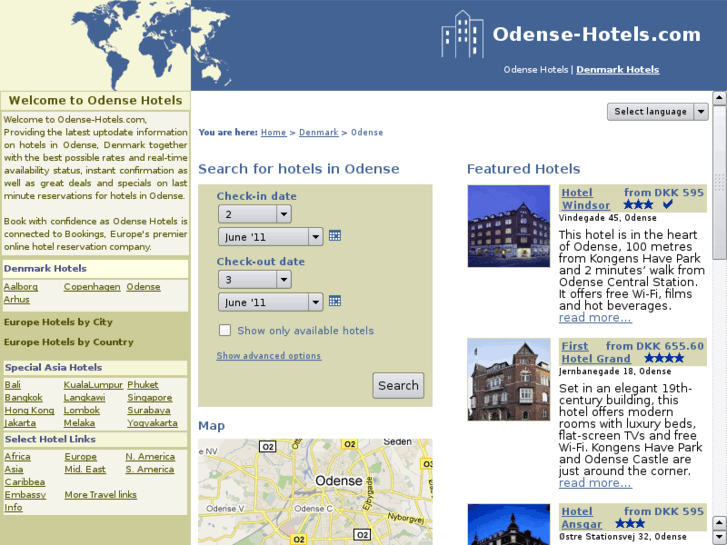Click the scrollbar up arrow

pyautogui.click(x=719, y=98)
